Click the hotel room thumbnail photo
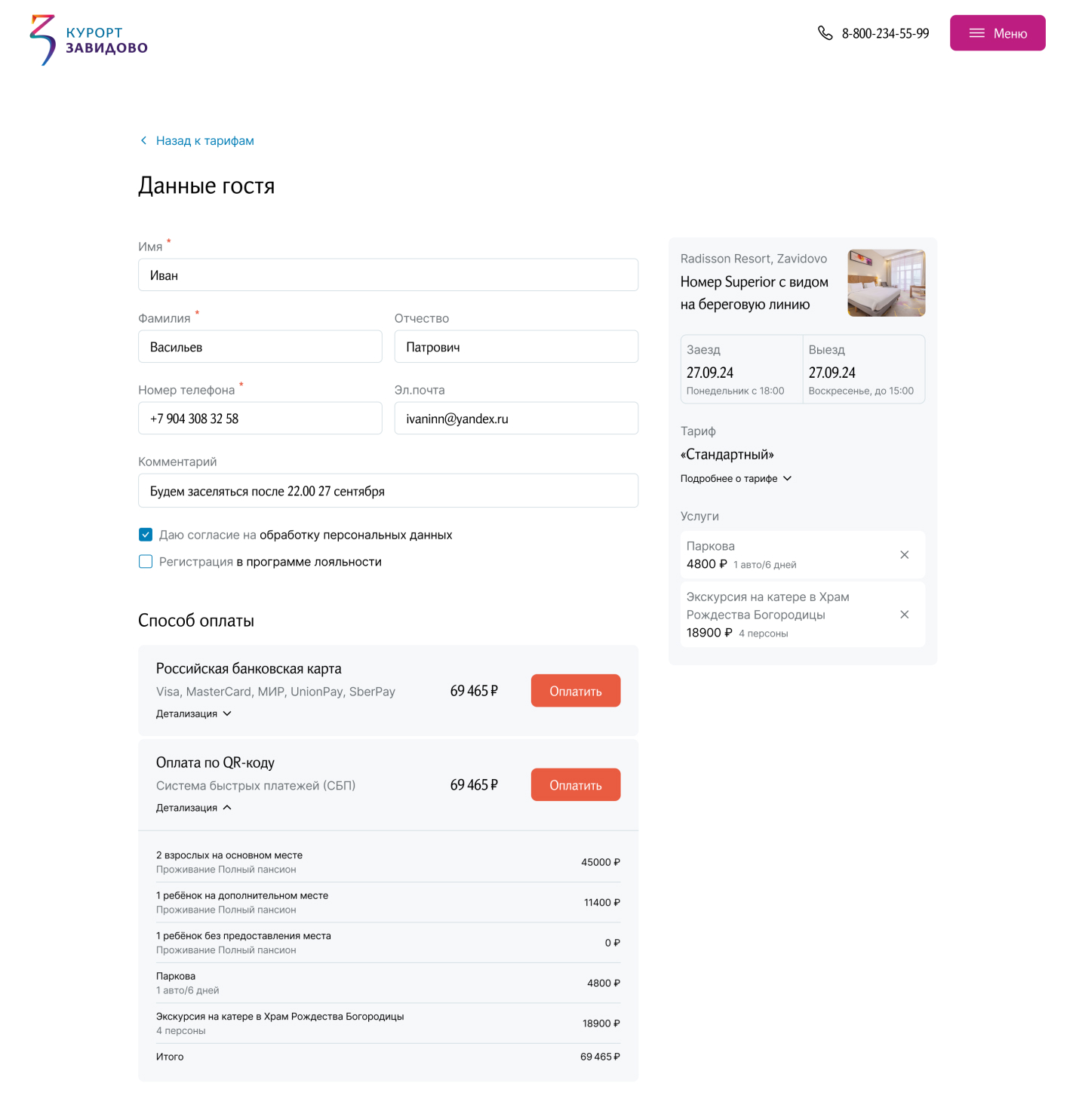The width and height of the screenshot is (1076, 1120). [x=886, y=283]
